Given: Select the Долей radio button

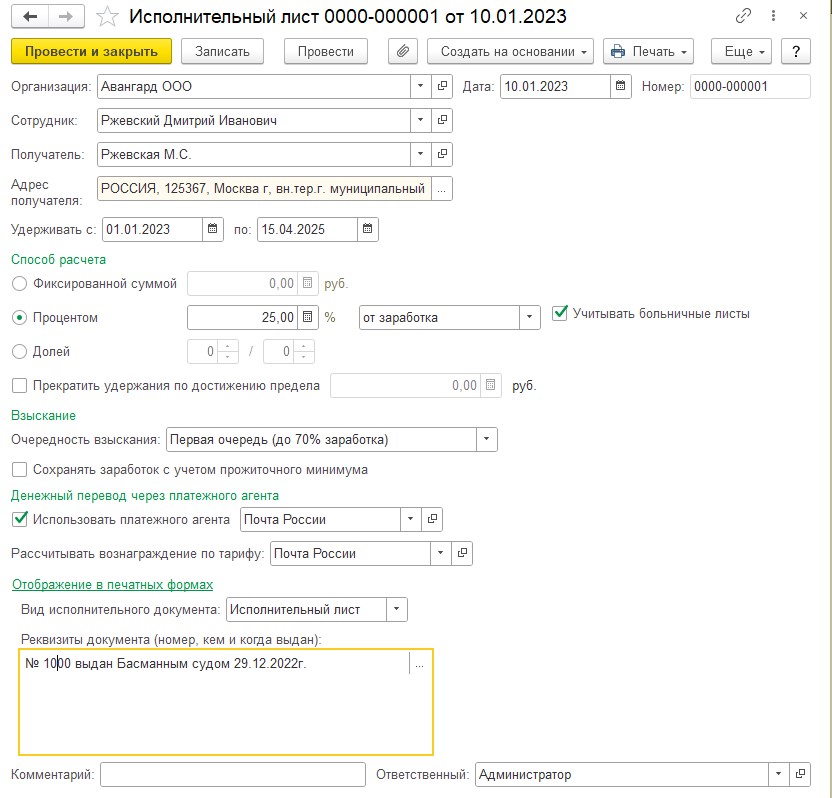Looking at the screenshot, I should pyautogui.click(x=20, y=352).
